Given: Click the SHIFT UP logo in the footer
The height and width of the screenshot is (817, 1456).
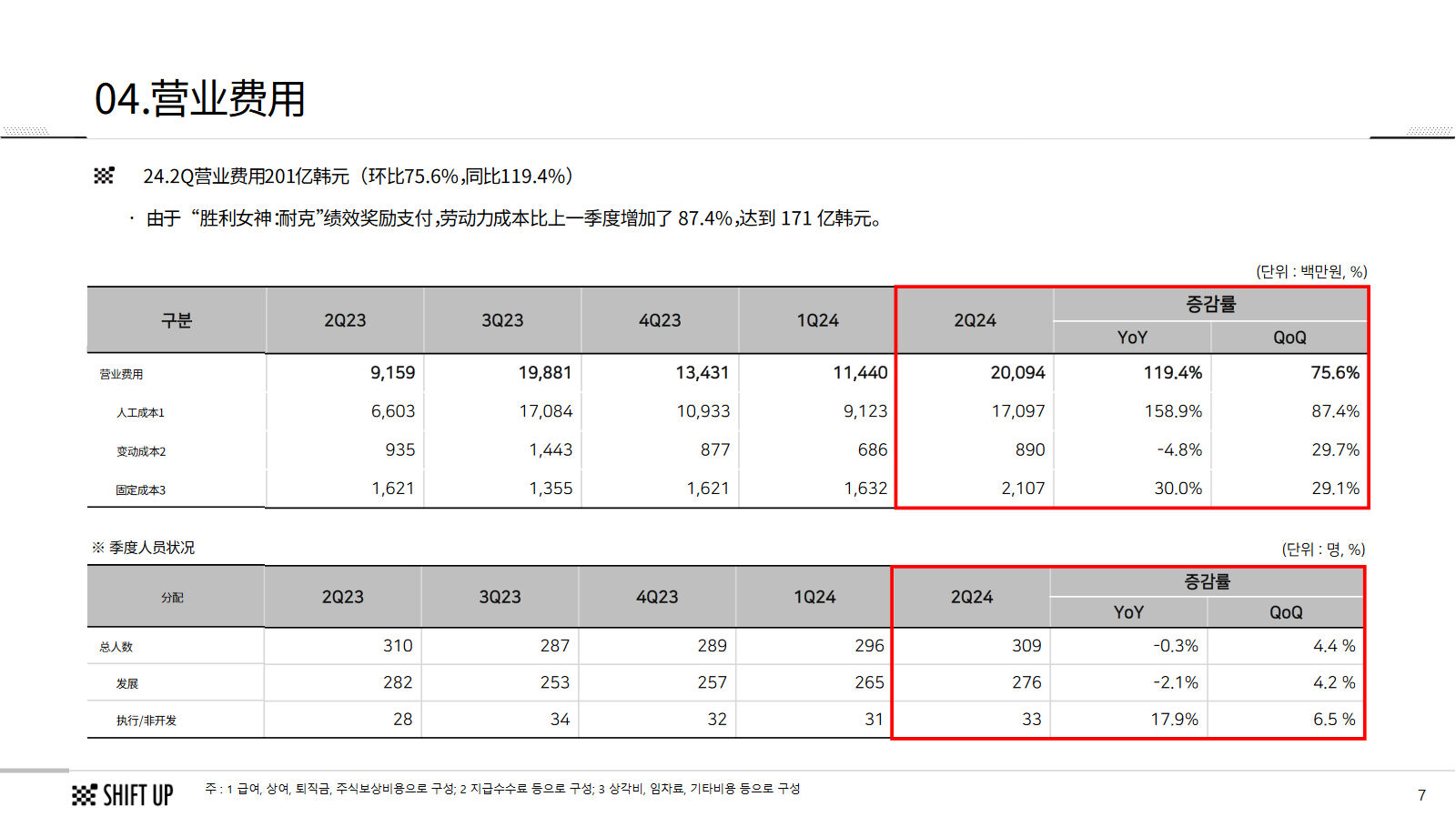Looking at the screenshot, I should [123, 795].
